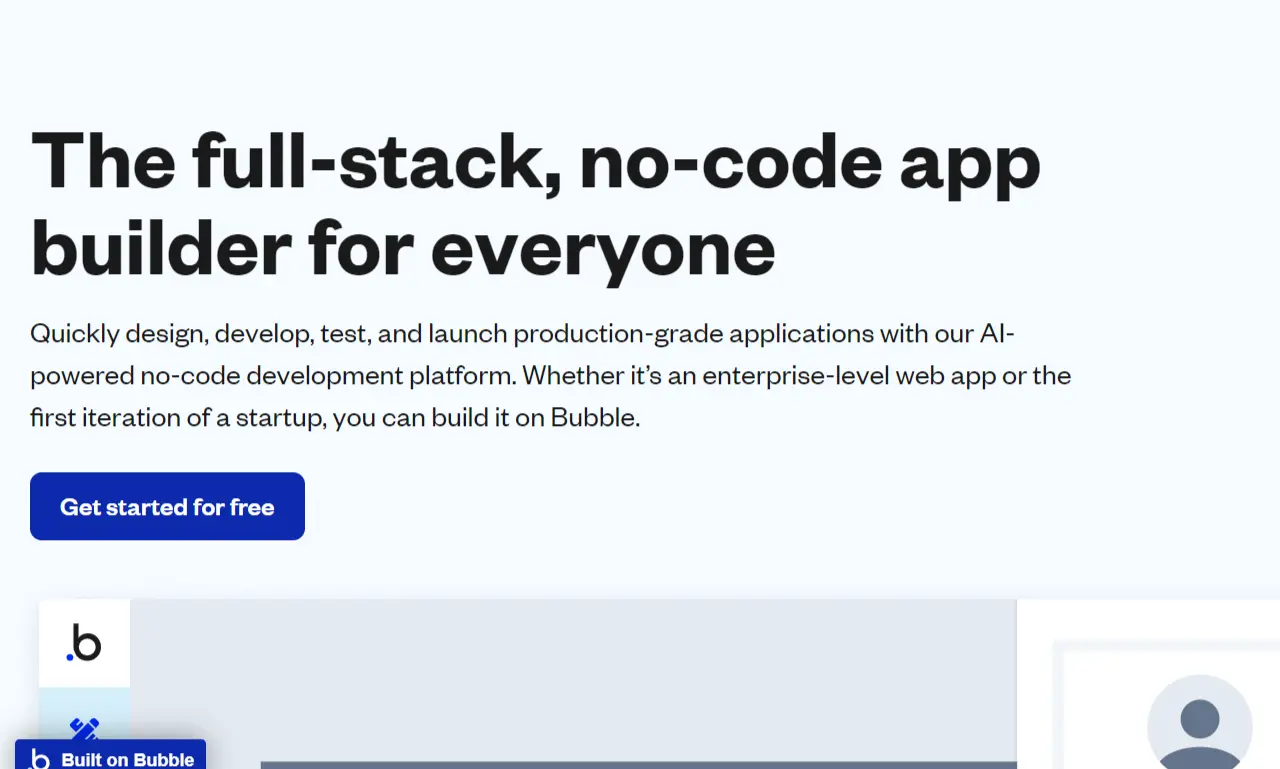Click the Bubble logo in the editor preview
Image resolution: width=1280 pixels, height=769 pixels.
click(84, 643)
